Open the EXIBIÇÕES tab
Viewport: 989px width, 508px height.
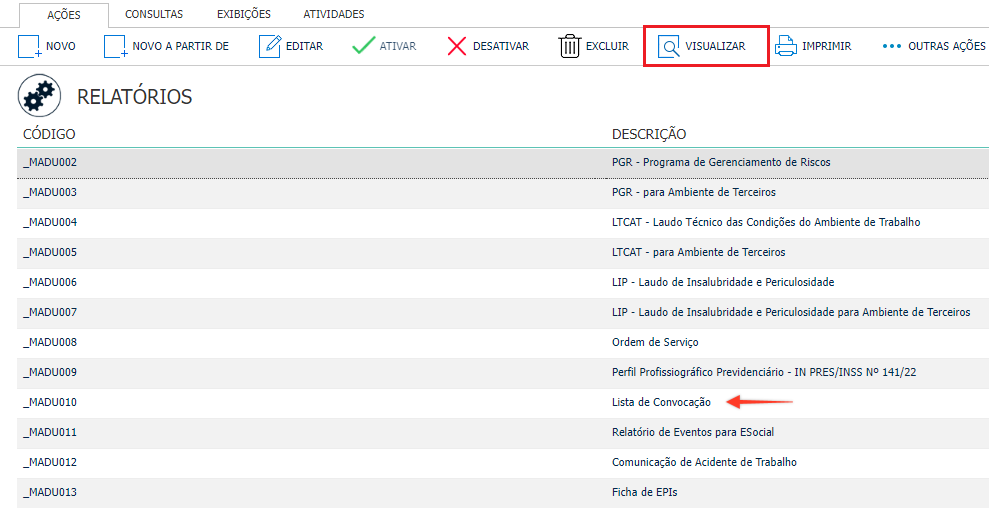(243, 14)
